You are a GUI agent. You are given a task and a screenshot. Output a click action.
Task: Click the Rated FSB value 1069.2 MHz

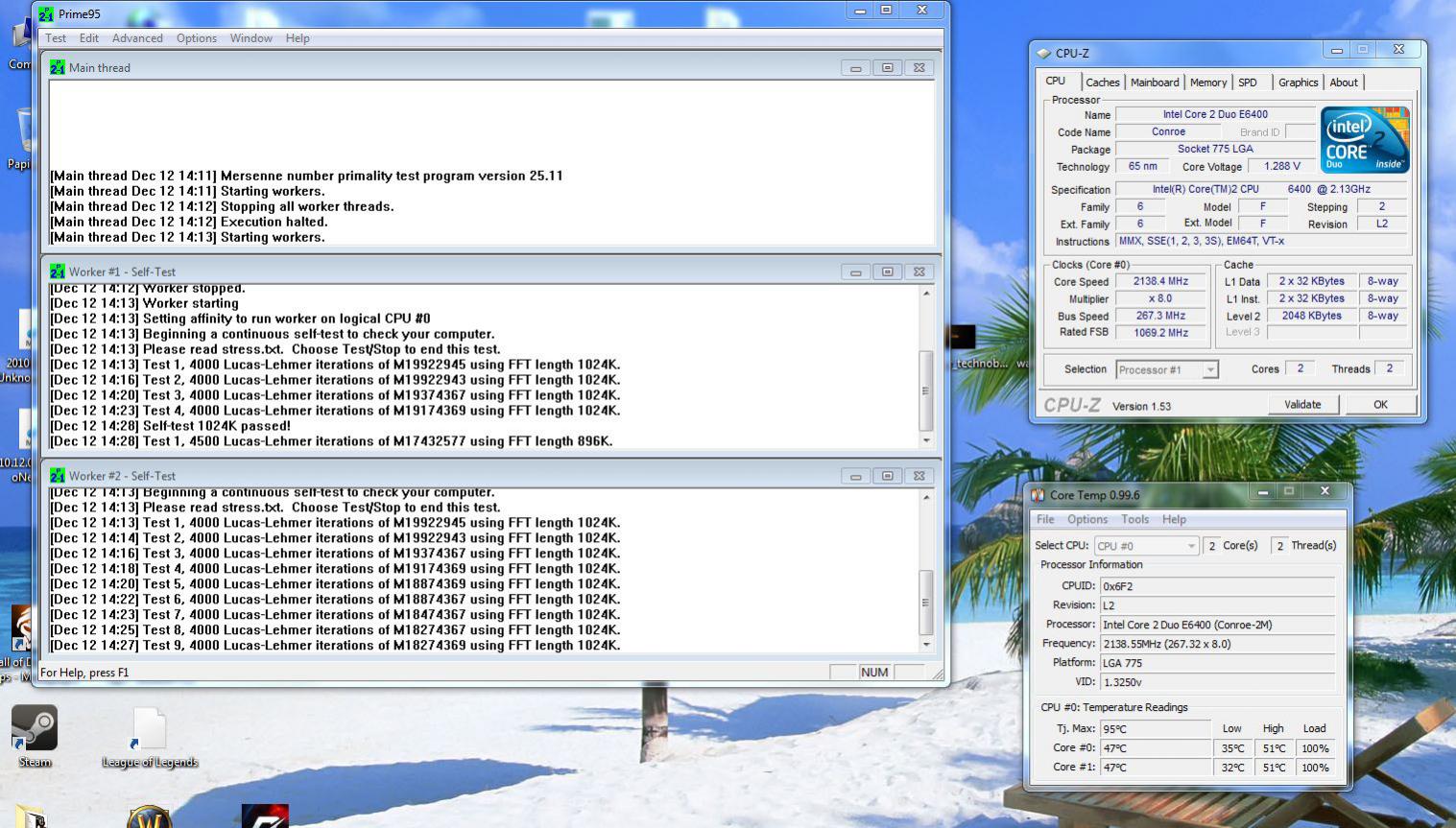click(1160, 333)
